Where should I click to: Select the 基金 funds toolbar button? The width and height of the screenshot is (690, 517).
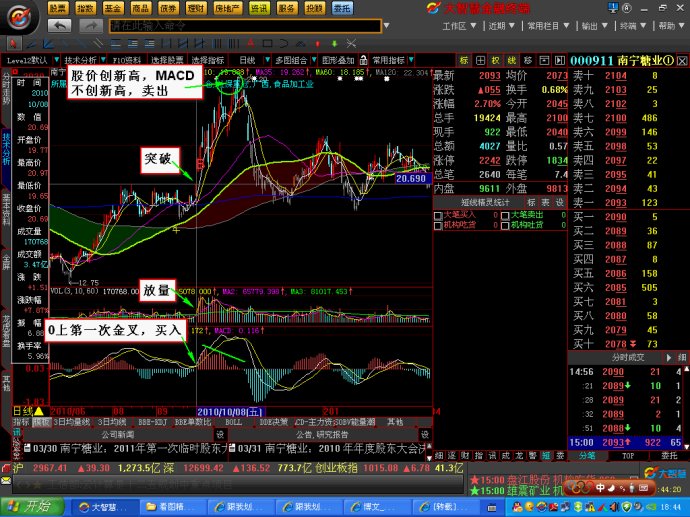(112, 7)
